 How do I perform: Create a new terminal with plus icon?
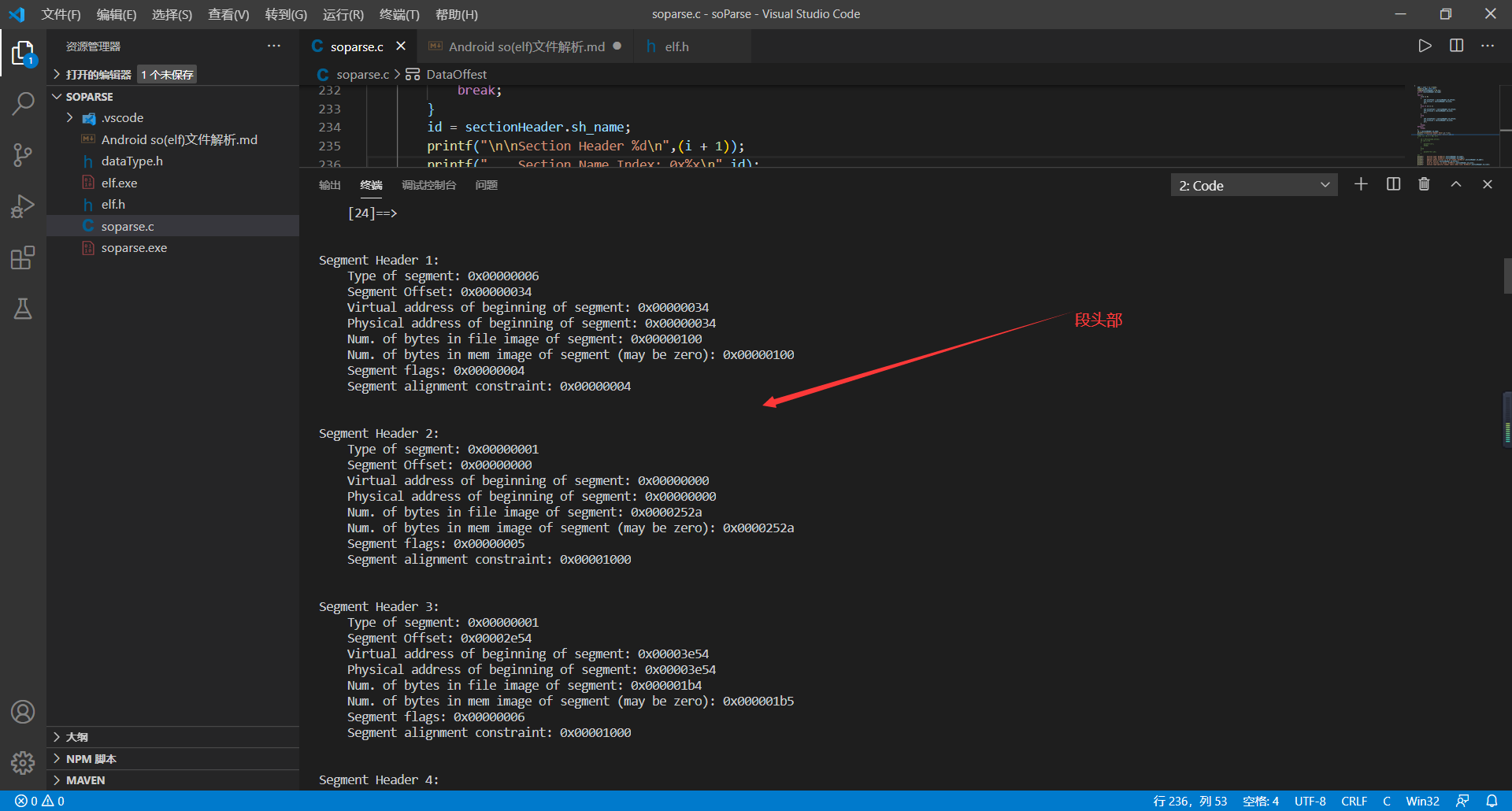click(1361, 184)
